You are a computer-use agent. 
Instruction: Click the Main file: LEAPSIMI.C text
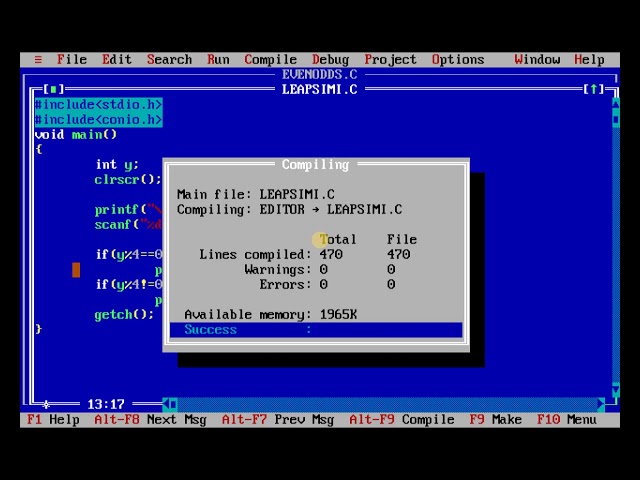point(256,194)
